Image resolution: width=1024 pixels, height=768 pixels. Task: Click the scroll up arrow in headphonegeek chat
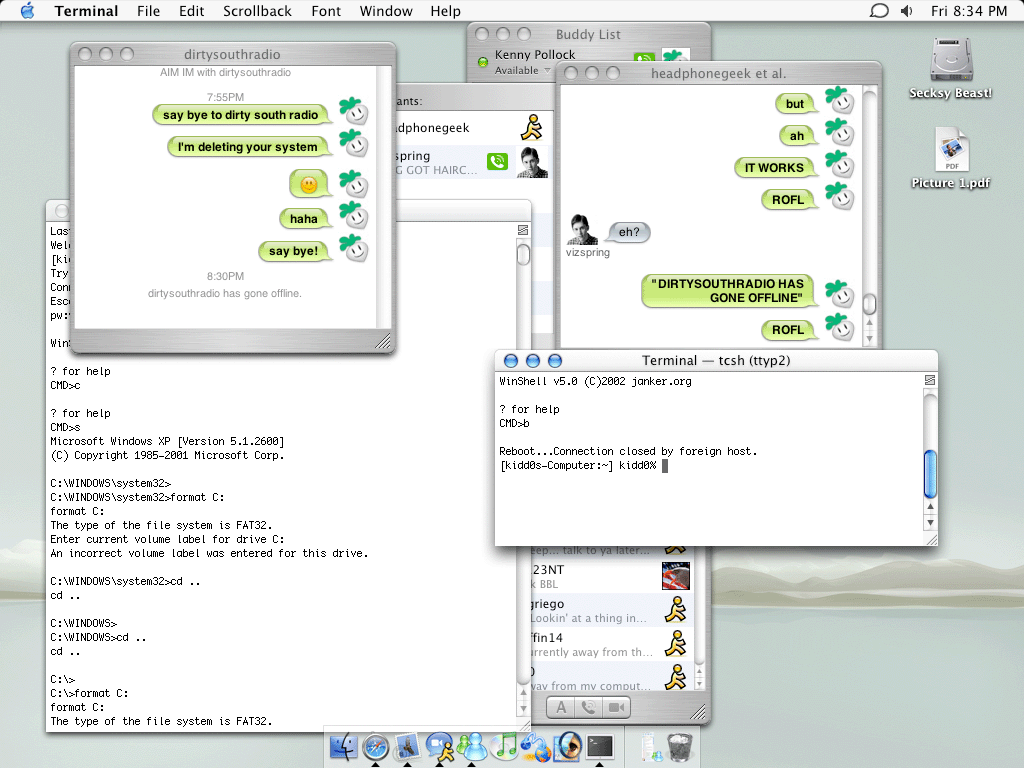coord(869,323)
